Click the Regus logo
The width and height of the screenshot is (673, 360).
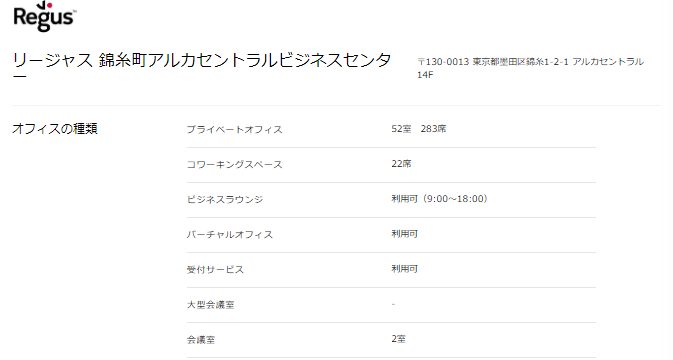tap(45, 16)
